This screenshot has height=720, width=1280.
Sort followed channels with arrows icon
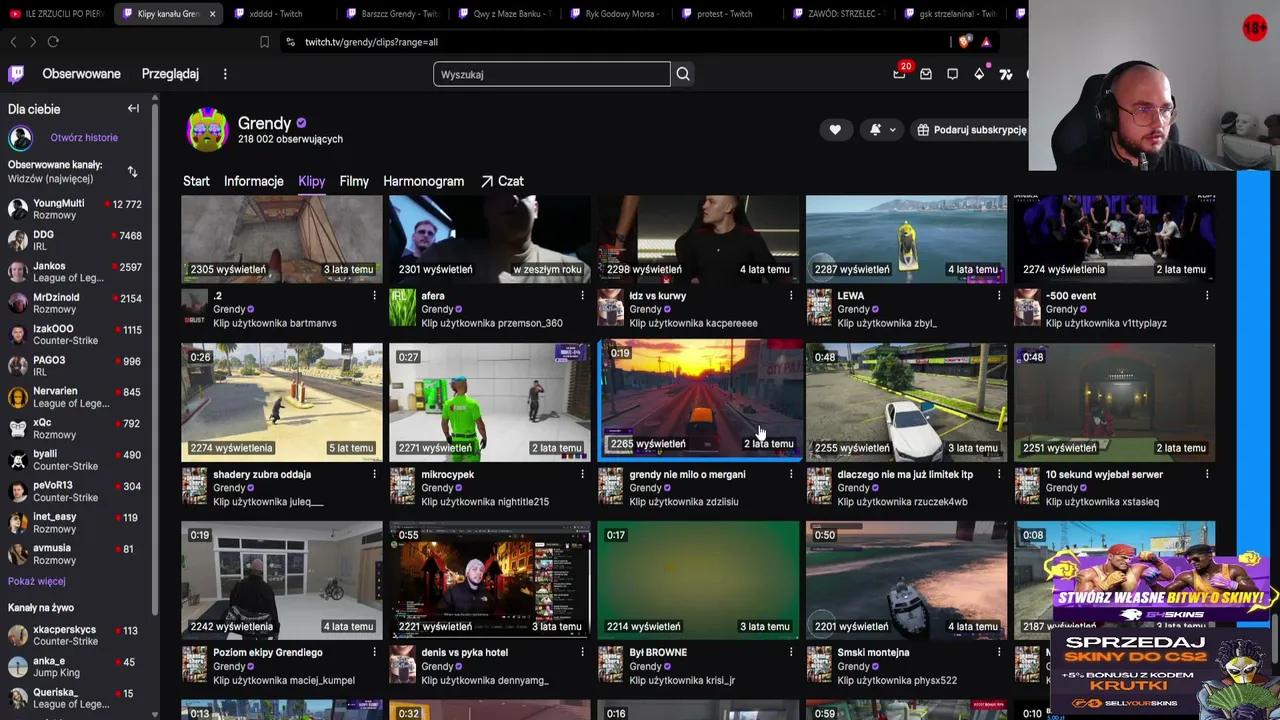pos(132,172)
